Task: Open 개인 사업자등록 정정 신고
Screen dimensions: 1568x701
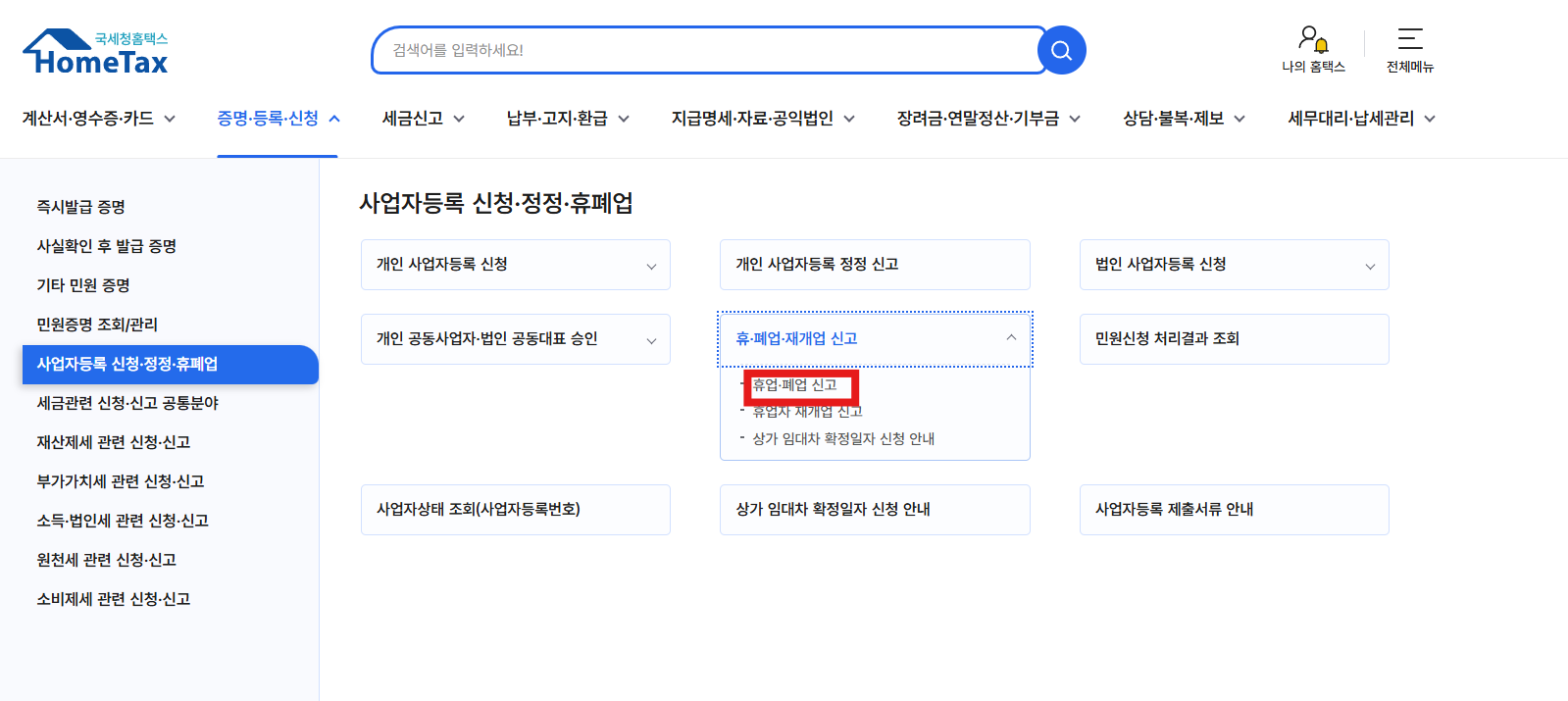Action: coord(875,265)
